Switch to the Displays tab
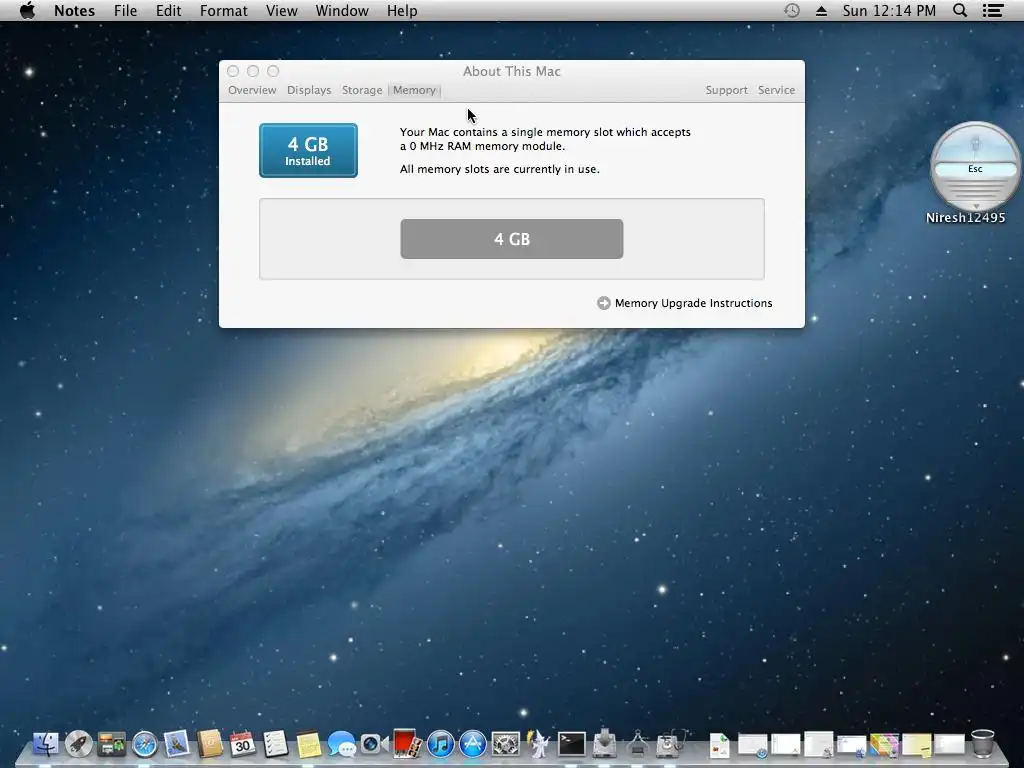This screenshot has width=1024, height=768. tap(309, 90)
